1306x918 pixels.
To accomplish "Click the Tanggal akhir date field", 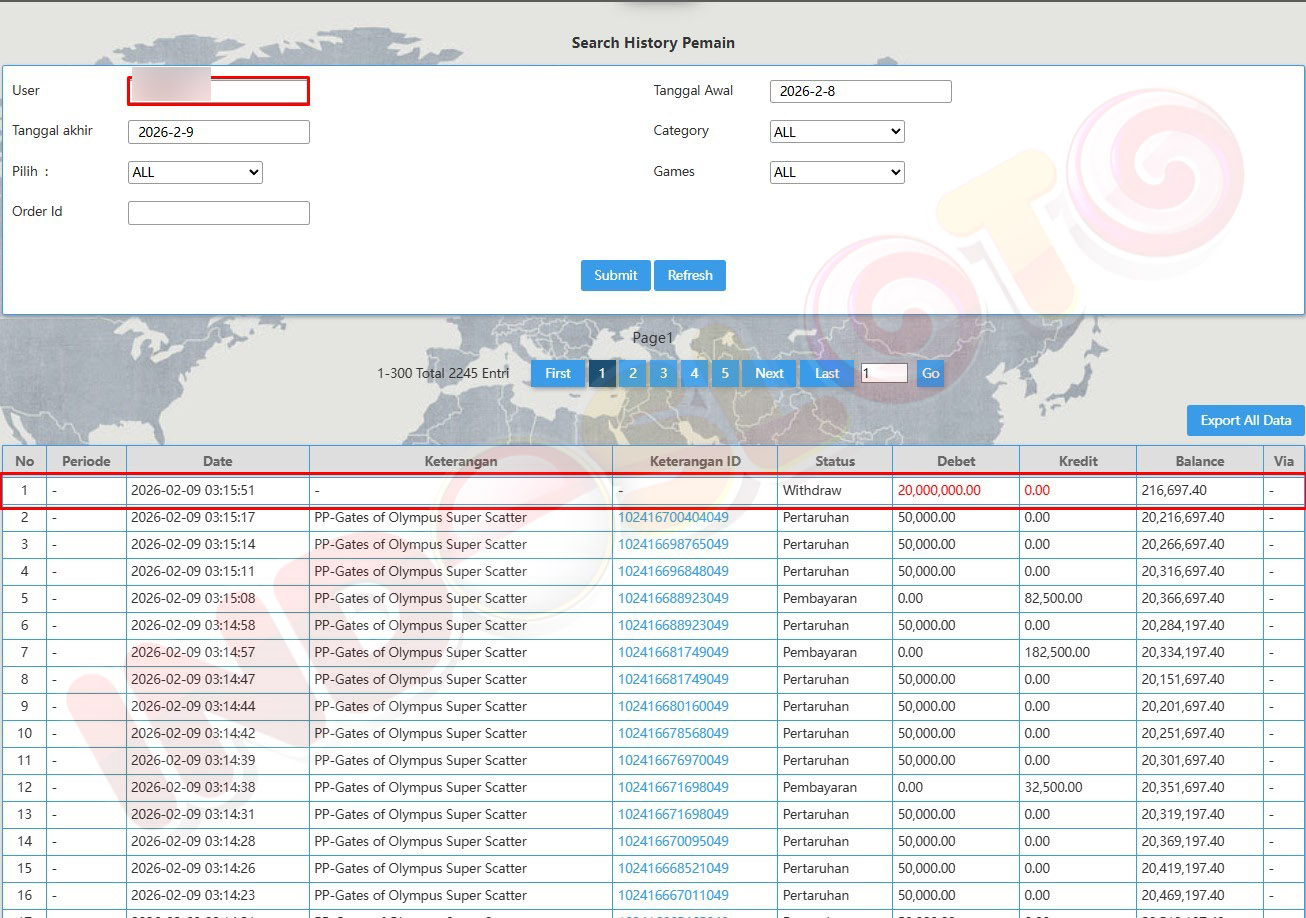I will click(x=219, y=132).
